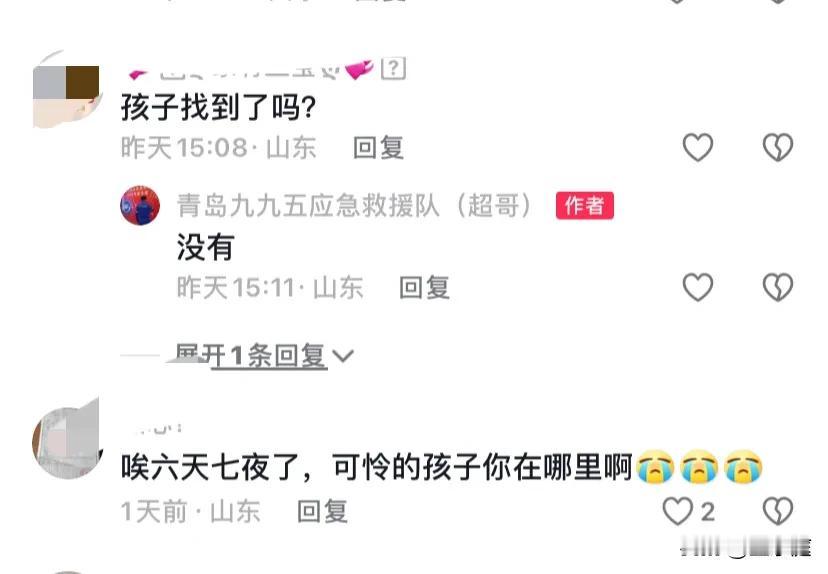
Task: Tap broken heart on the "没有" reply
Action: (778, 287)
